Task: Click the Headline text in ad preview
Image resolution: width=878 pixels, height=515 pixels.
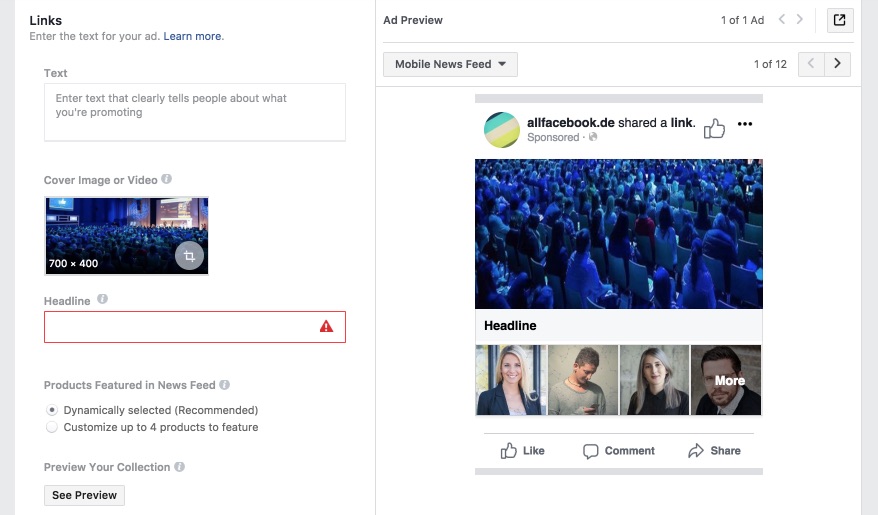Action: (x=510, y=326)
